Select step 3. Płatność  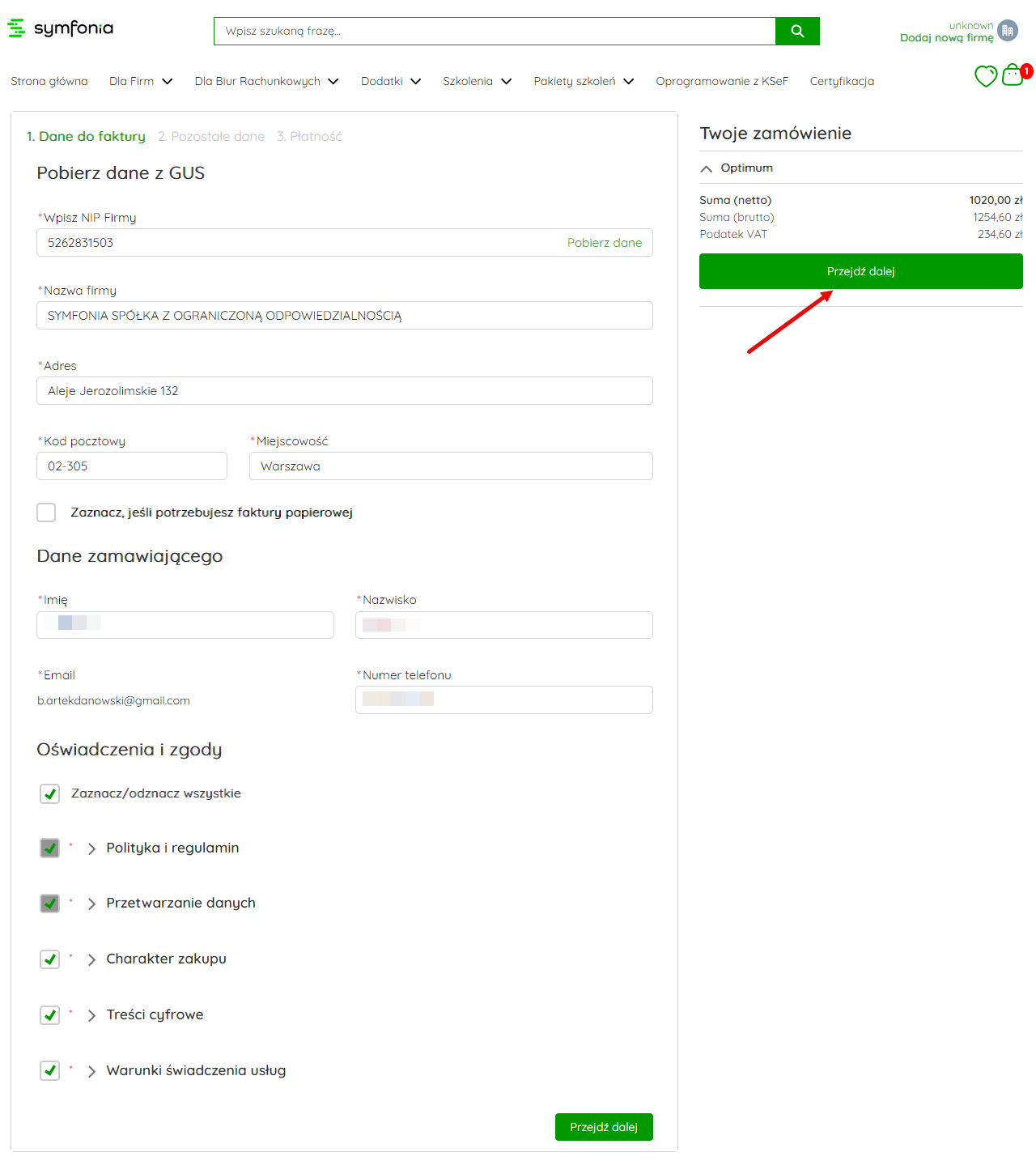(309, 136)
